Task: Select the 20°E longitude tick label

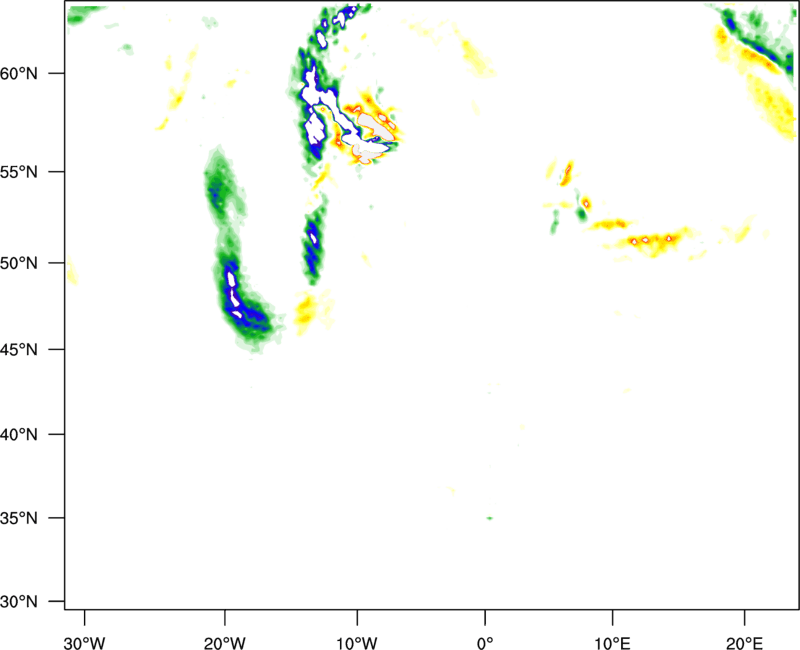Action: click(x=744, y=643)
